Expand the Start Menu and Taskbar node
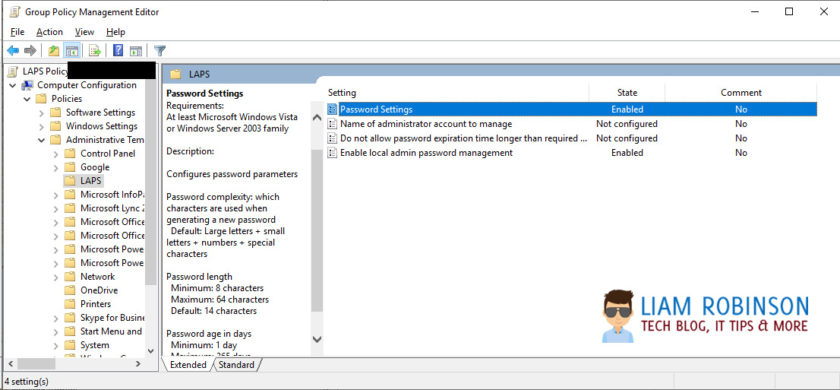The width and height of the screenshot is (840, 390). (56, 332)
